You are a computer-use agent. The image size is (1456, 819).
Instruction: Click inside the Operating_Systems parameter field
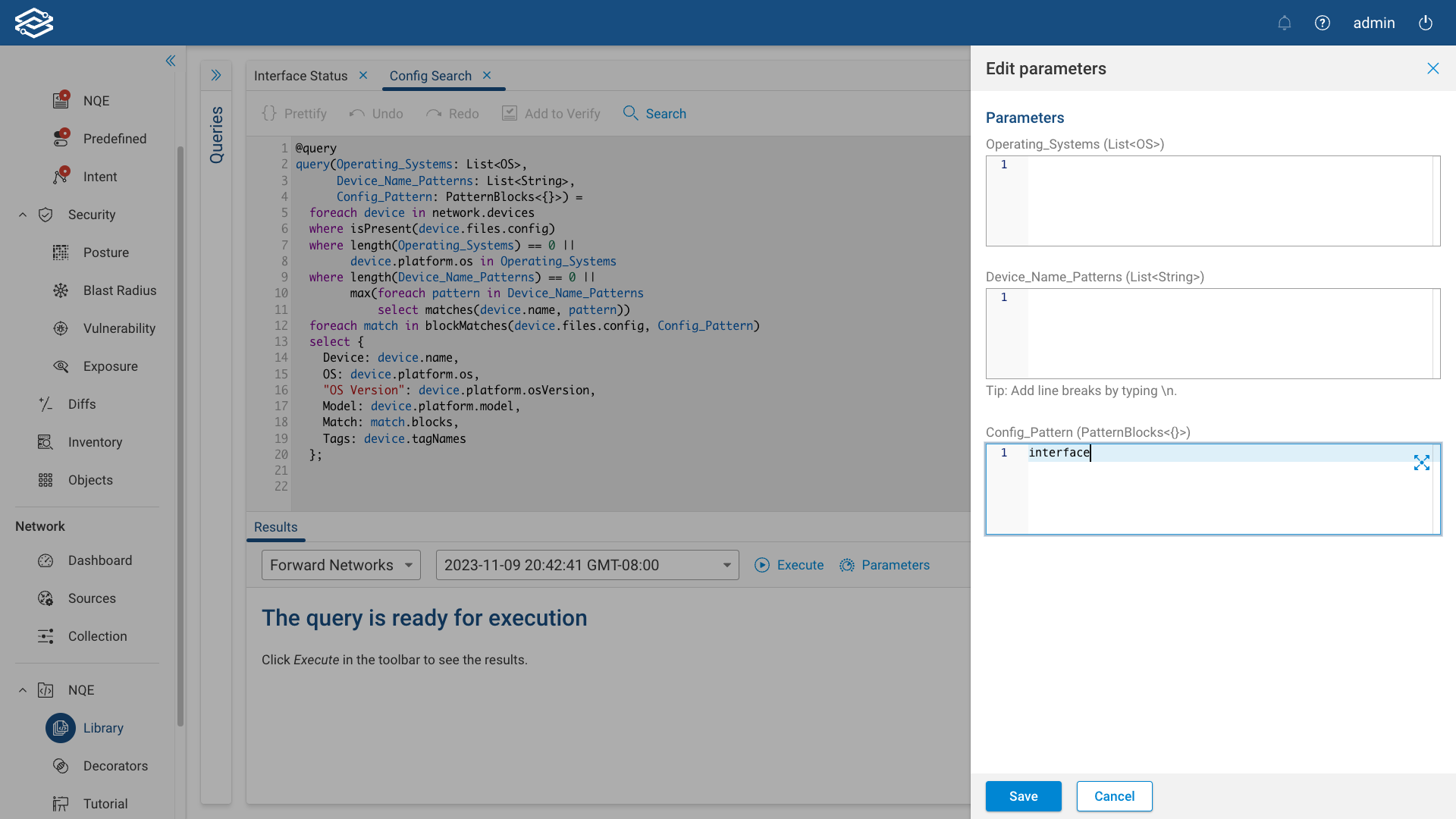coord(1212,200)
